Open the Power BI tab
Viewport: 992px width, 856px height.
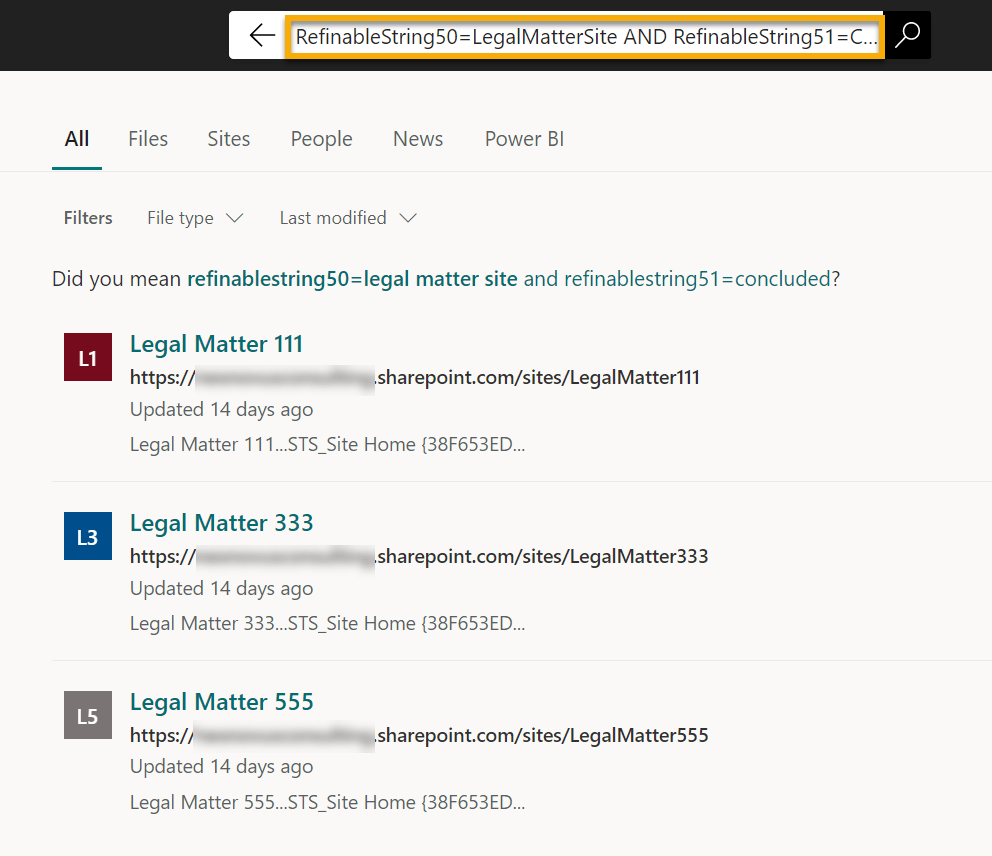[x=524, y=139]
